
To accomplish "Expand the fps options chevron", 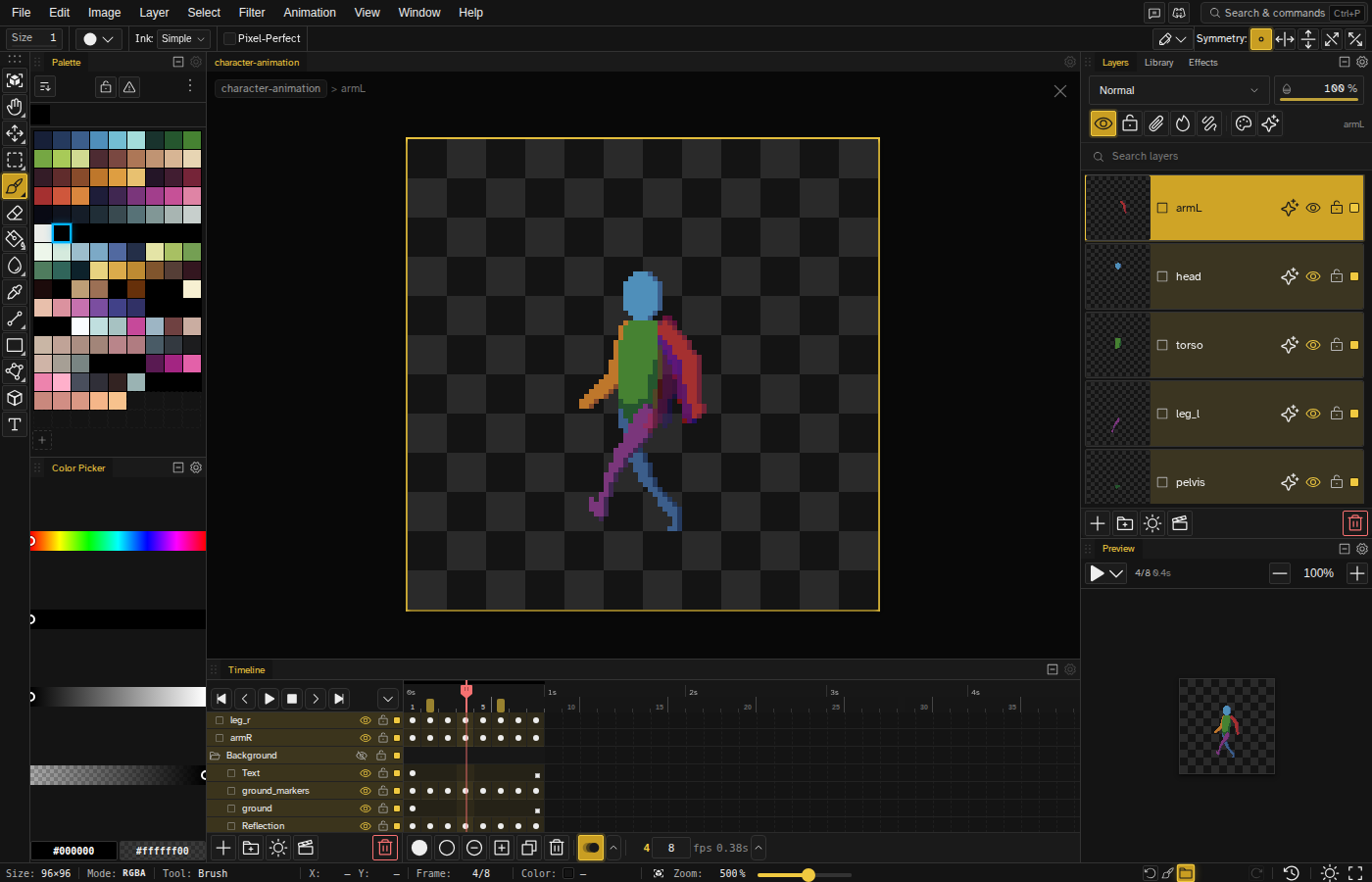I will (x=759, y=848).
